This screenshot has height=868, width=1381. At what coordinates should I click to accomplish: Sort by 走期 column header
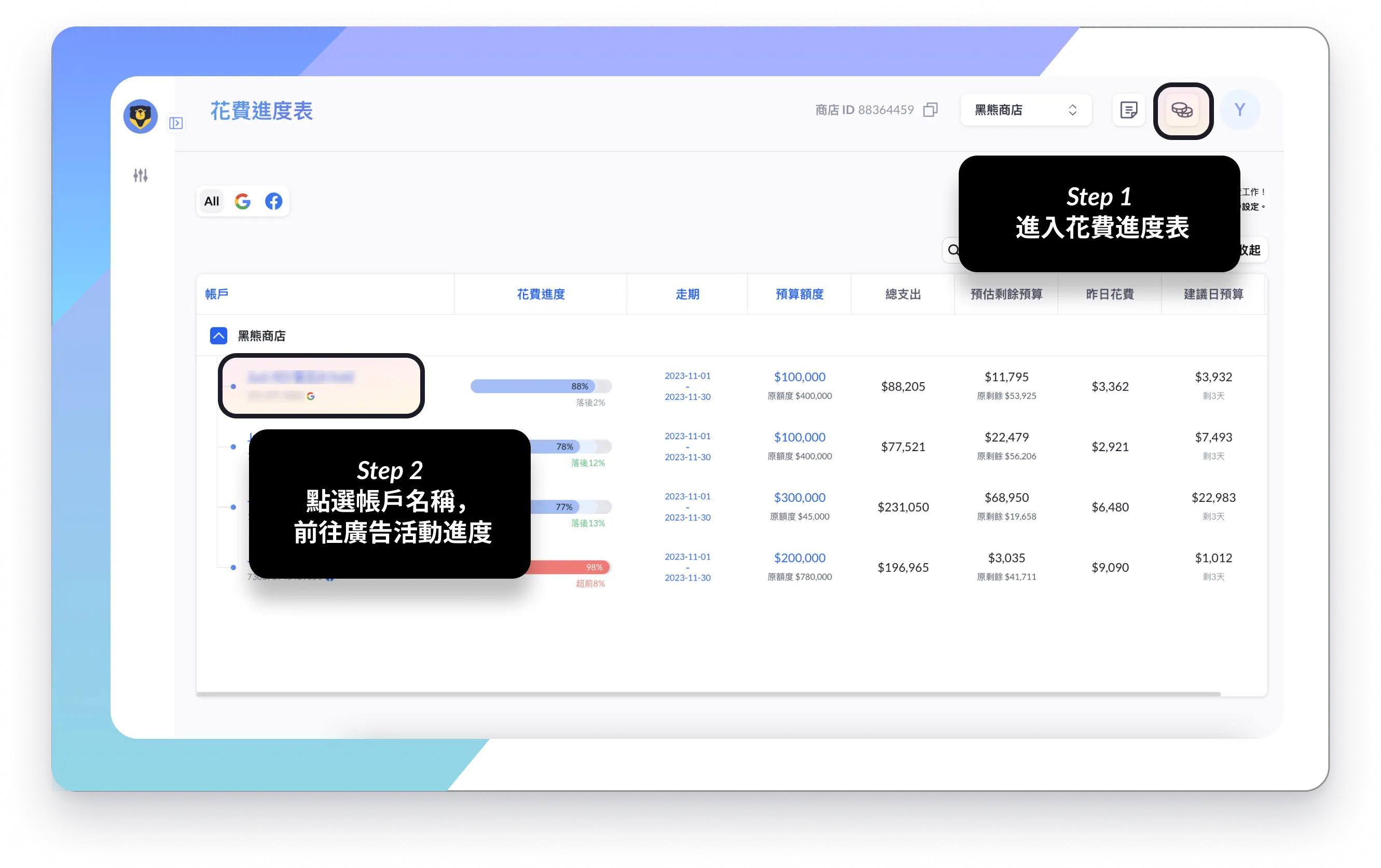687,294
